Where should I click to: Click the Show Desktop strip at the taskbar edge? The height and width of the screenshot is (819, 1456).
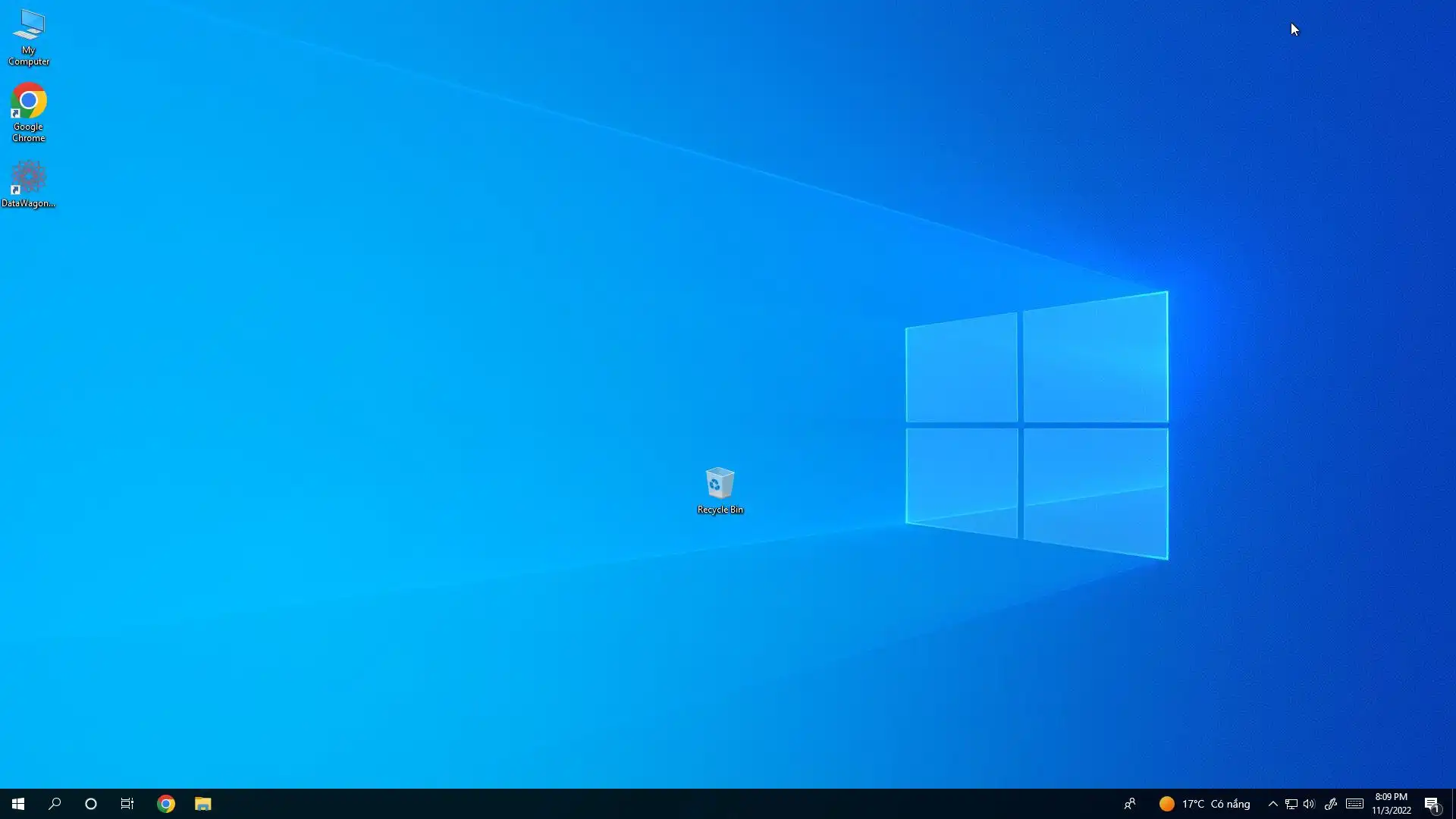1453,804
